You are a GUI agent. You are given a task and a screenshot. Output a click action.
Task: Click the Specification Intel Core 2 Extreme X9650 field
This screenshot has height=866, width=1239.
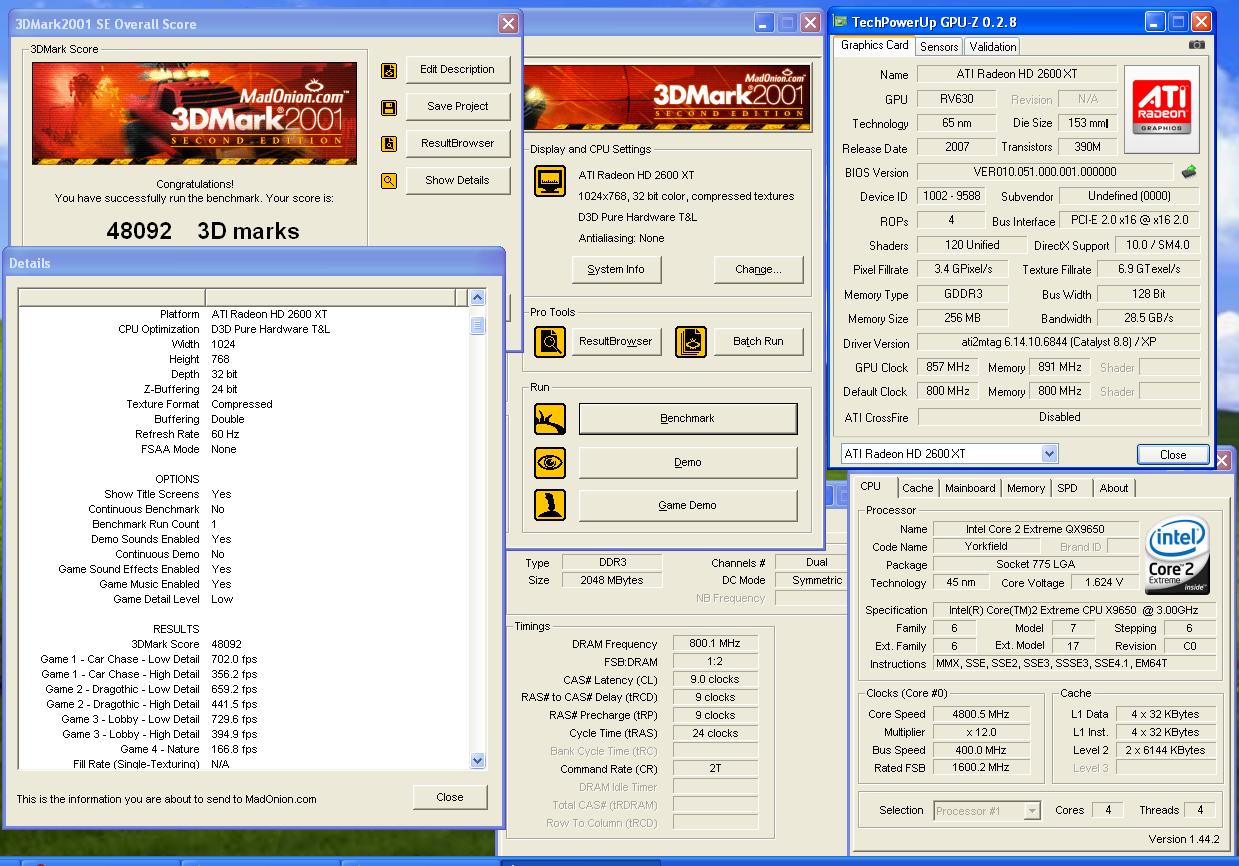coord(1075,611)
